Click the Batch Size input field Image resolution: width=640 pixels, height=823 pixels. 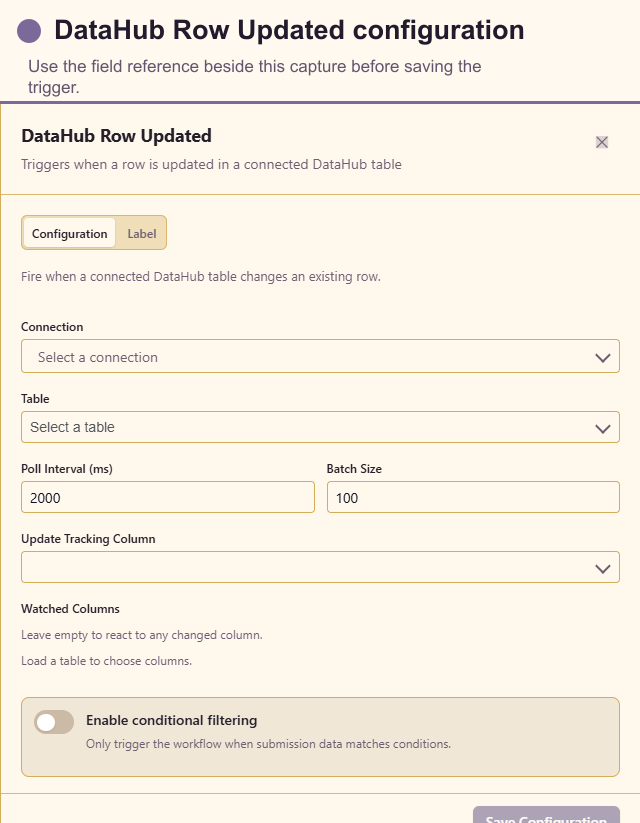coord(473,497)
